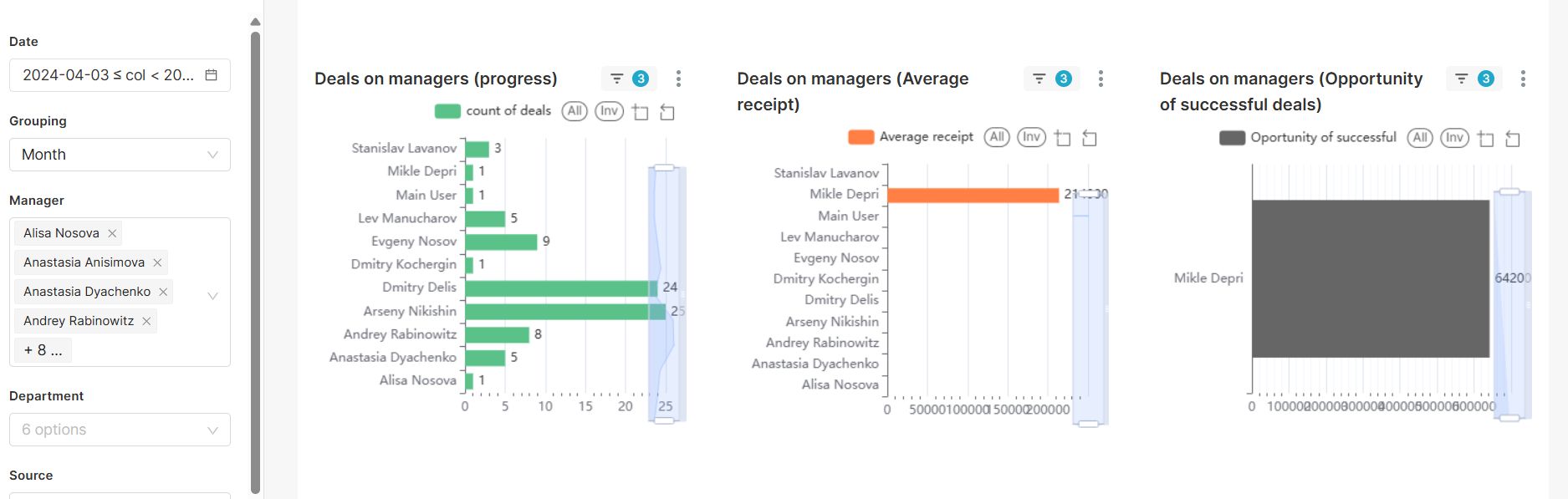Viewport: 1568px width, 499px height.
Task: Remove Andrey Rabinowitz manager tag
Action: pos(146,321)
